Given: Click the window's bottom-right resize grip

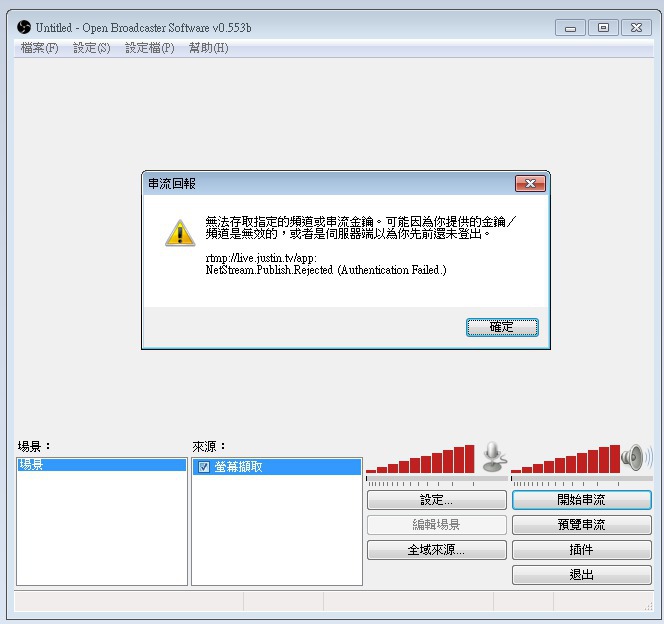Looking at the screenshot, I should point(648,606).
